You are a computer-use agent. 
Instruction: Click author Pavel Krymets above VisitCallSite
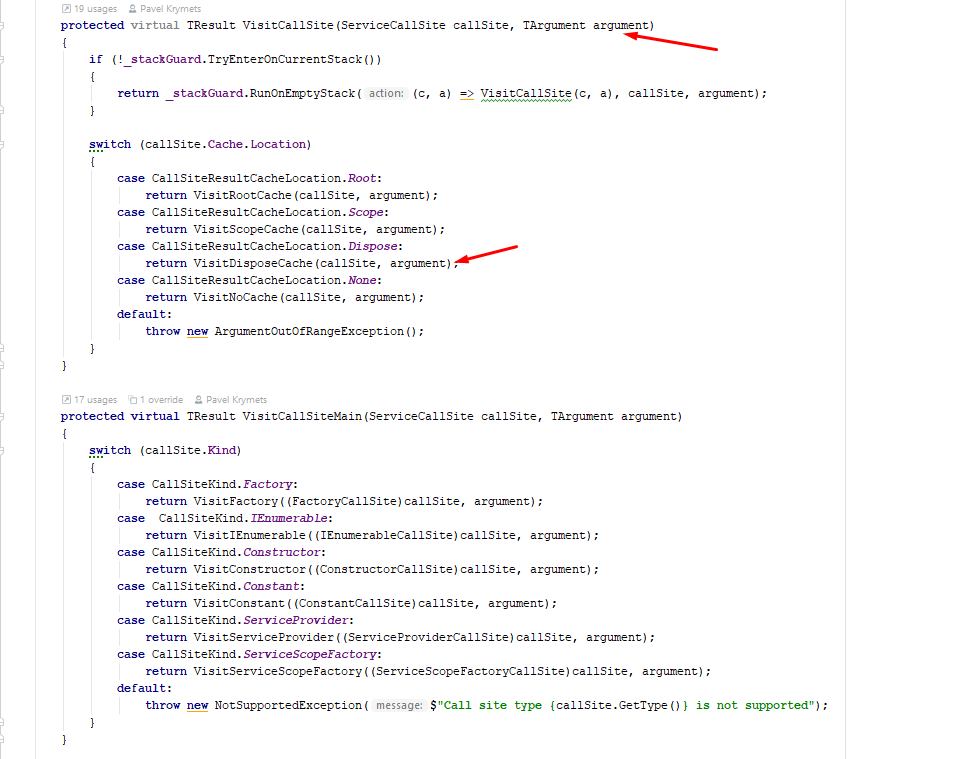click(x=170, y=9)
